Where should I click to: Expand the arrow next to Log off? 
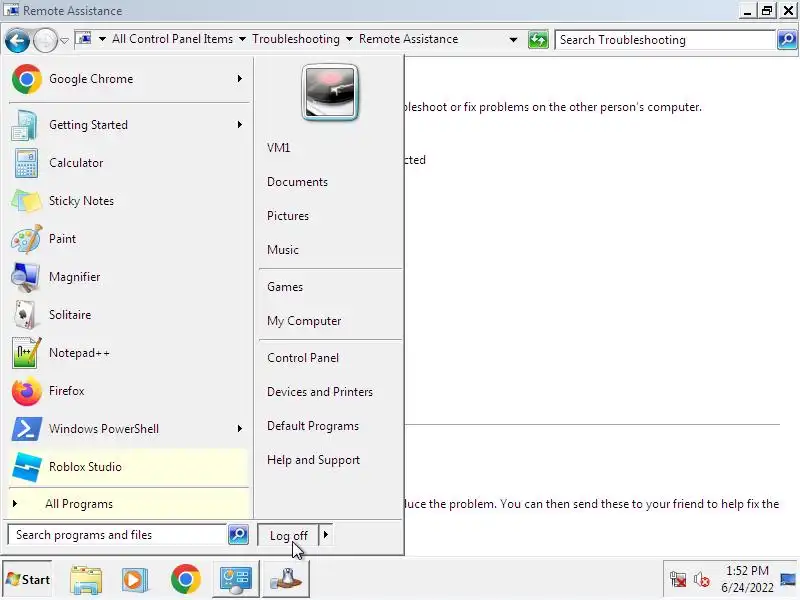pos(326,535)
